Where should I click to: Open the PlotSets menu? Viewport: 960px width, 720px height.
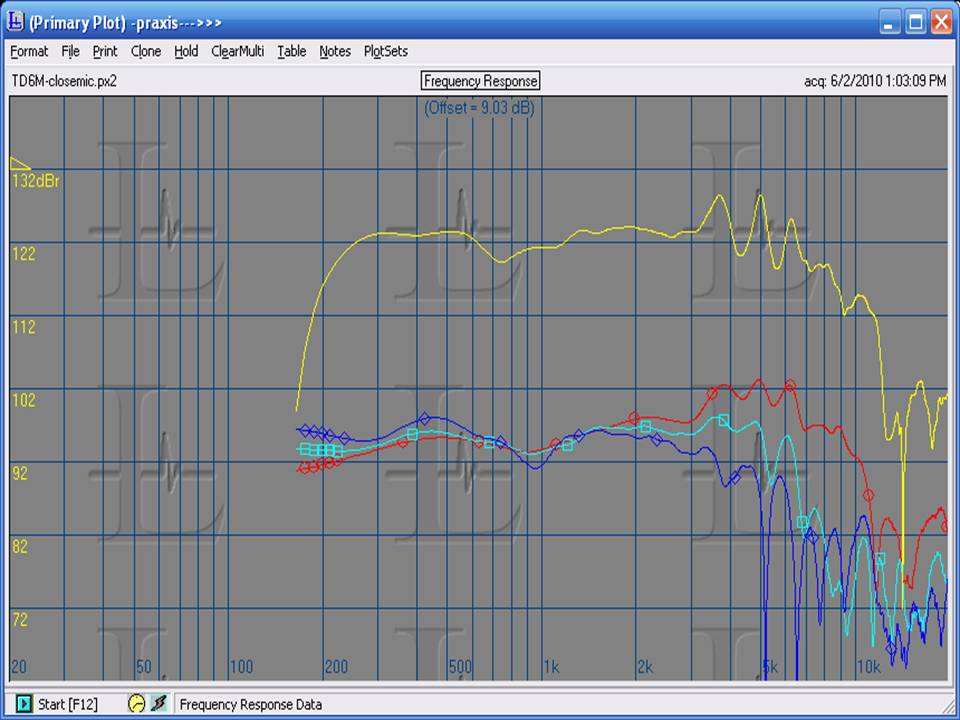[x=386, y=51]
